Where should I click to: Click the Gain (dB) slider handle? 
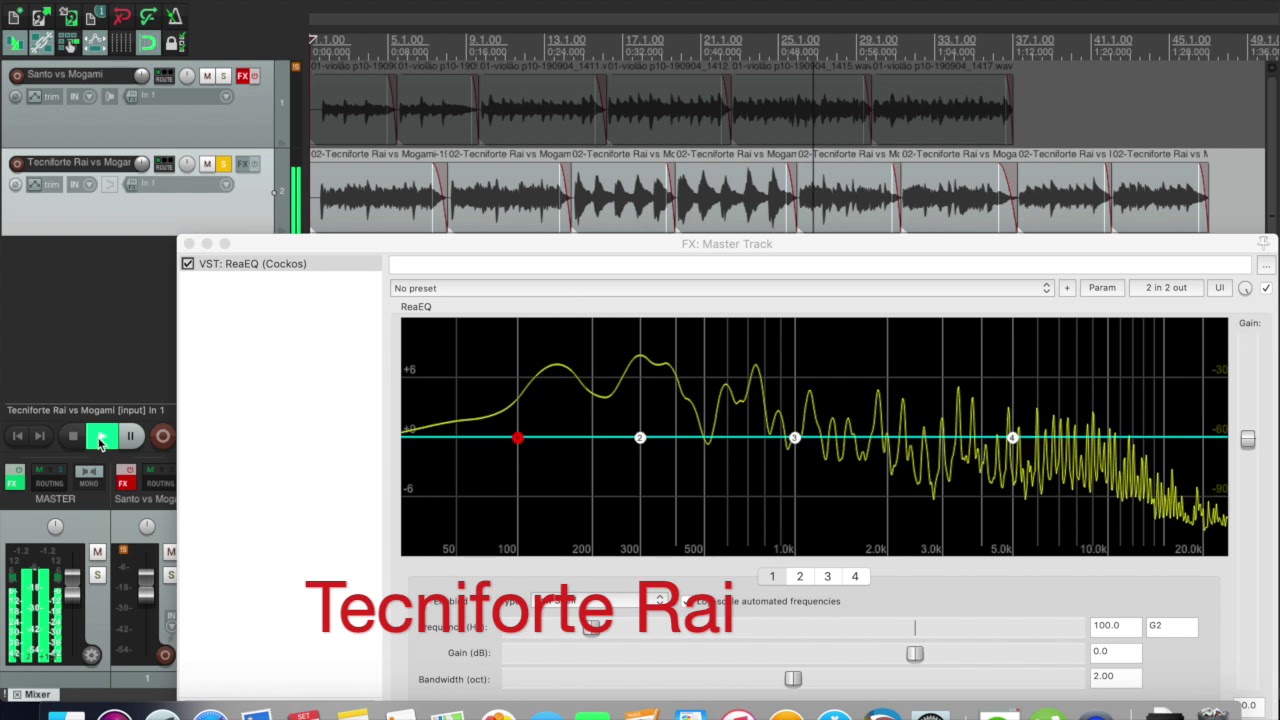point(915,653)
